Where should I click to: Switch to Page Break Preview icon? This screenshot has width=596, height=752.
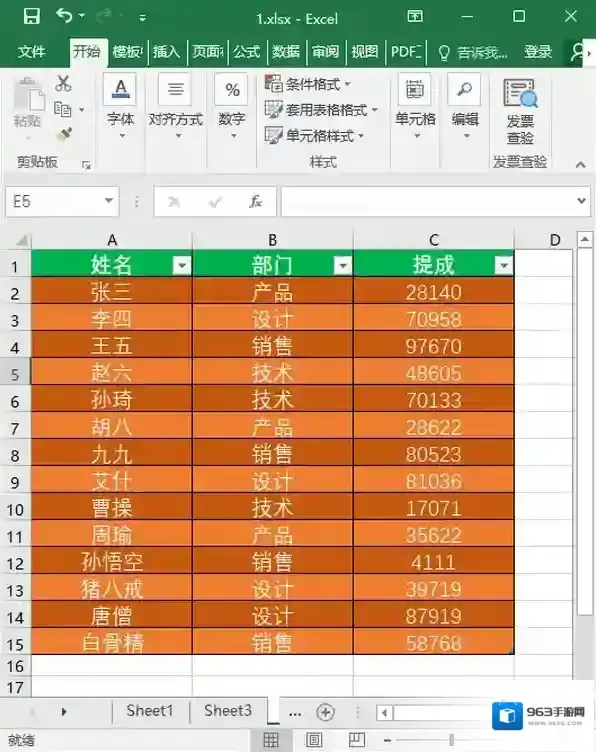357,740
